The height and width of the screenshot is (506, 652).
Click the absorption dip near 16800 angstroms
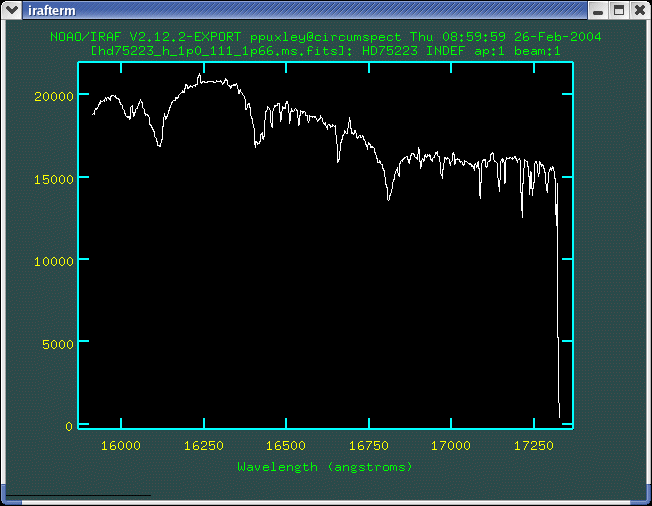(x=389, y=199)
